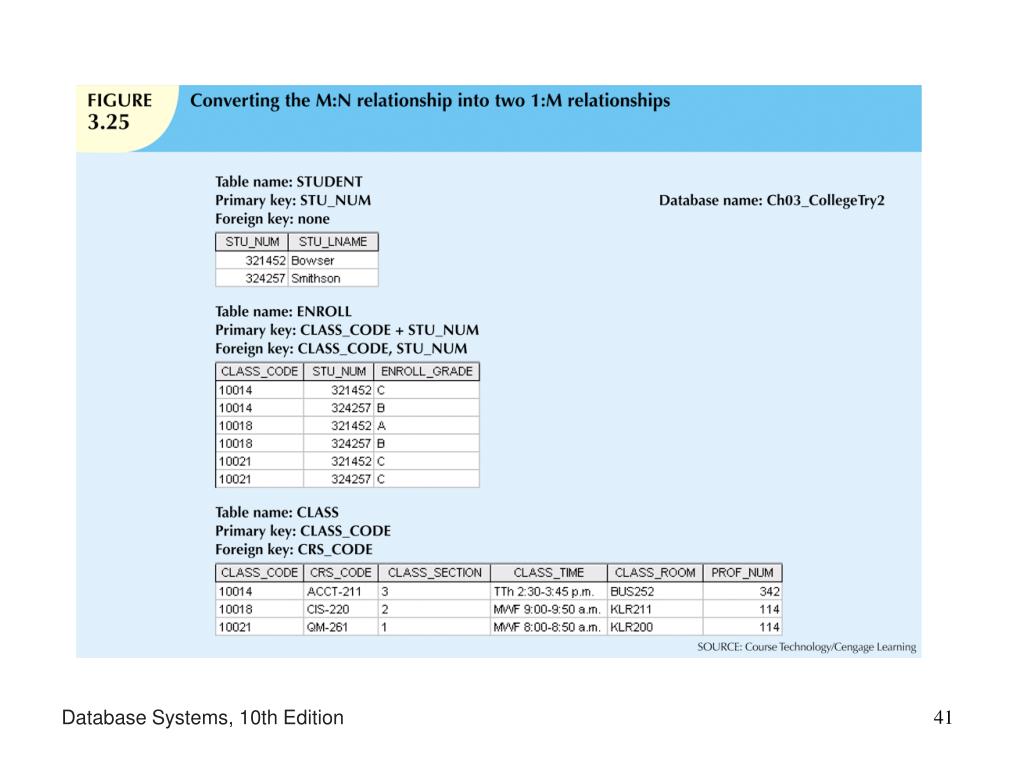Click CLASS_CODE header in ENROLL table
Viewport: 1024px width, 768px height.
[x=259, y=372]
